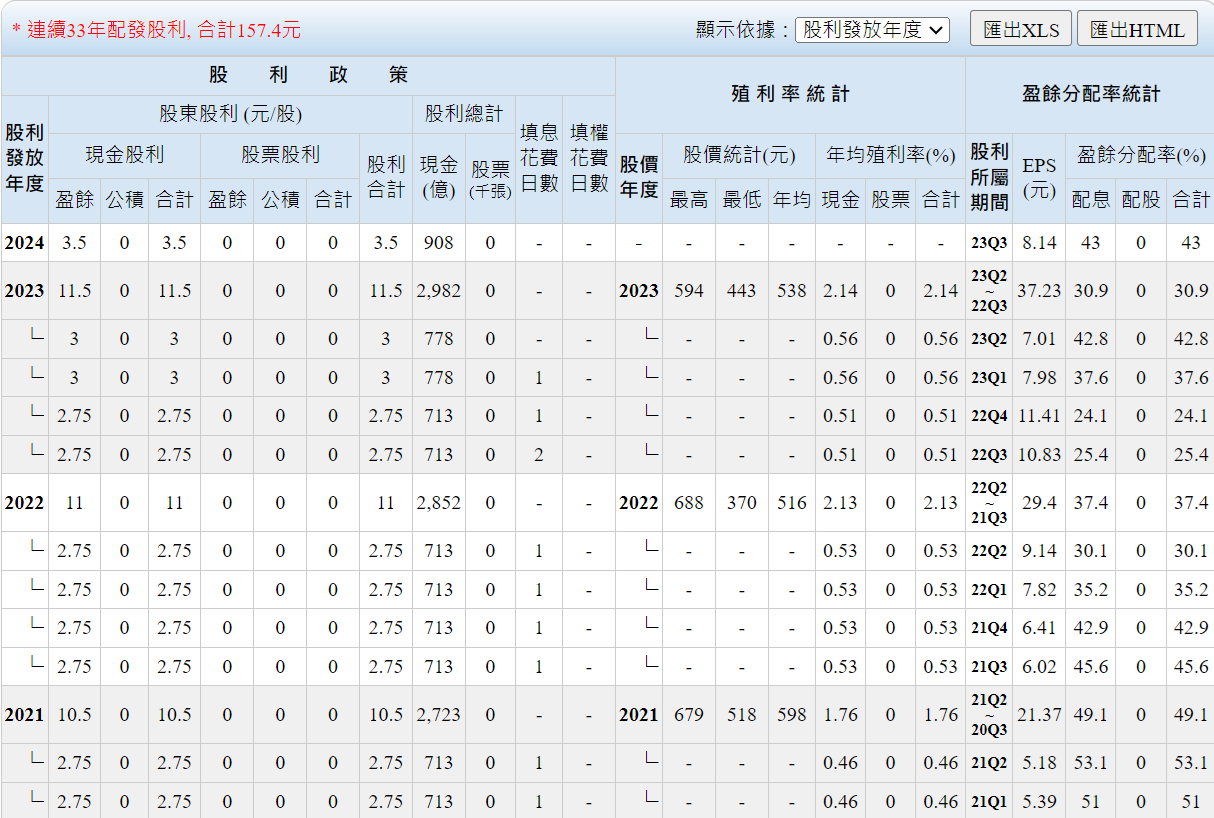
Task: Select the 盈餘分配率統計 section header
Action: coord(1090,94)
